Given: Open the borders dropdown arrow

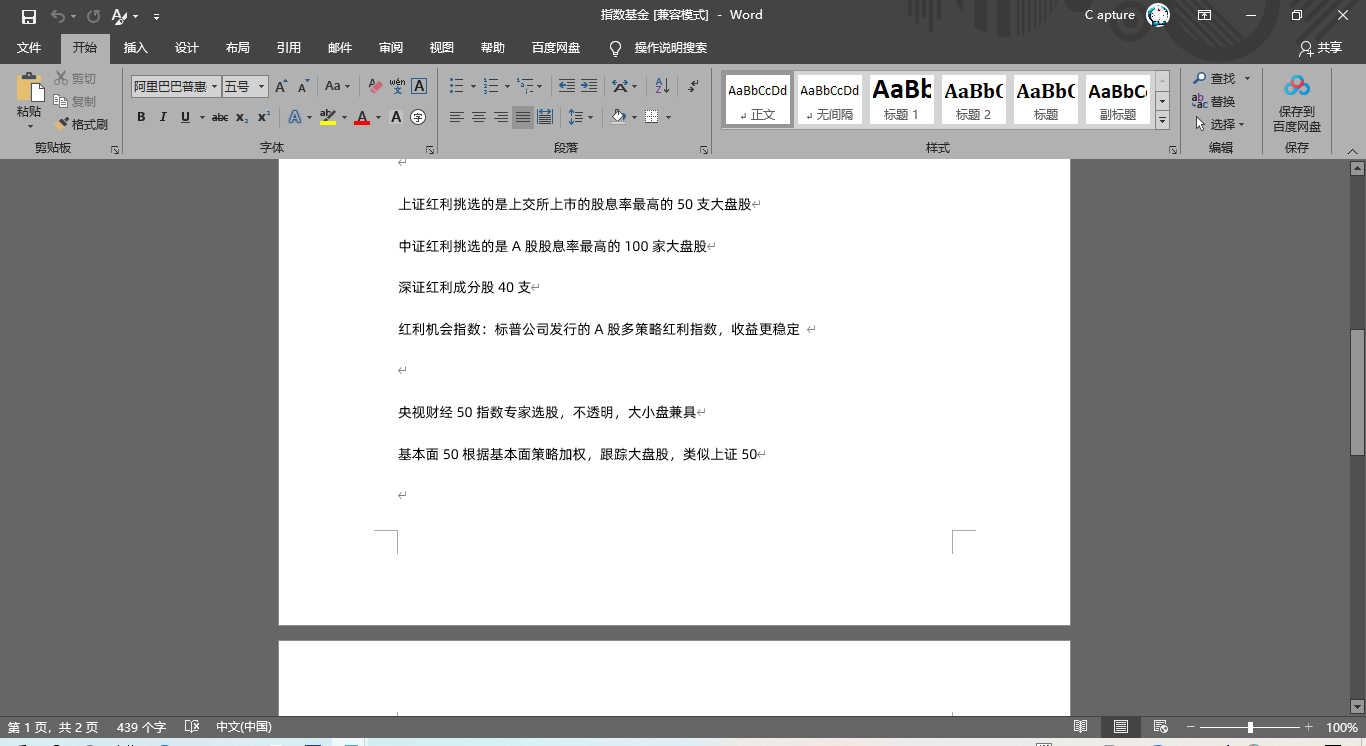Looking at the screenshot, I should coord(668,117).
